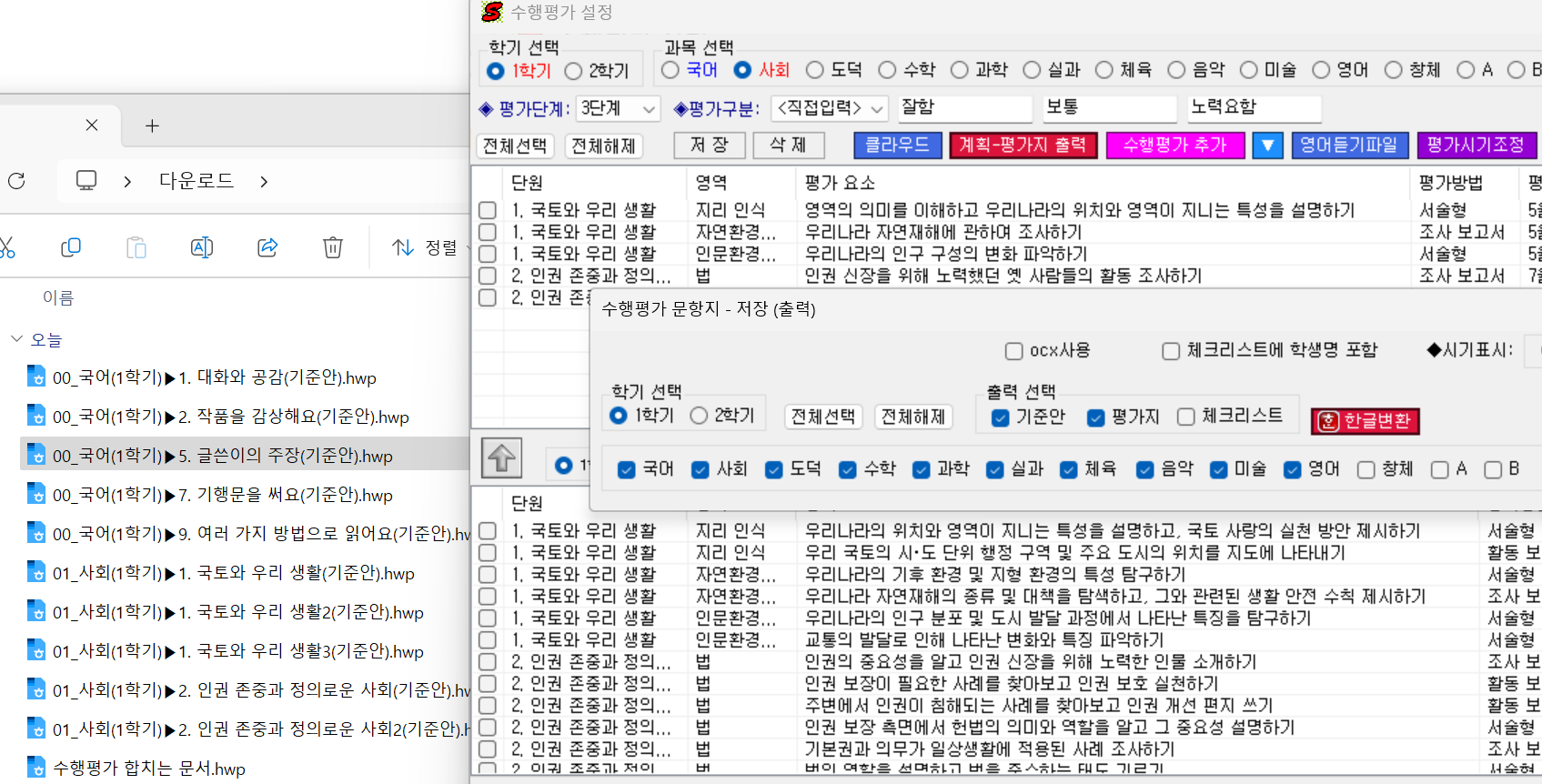The width and height of the screenshot is (1542, 784).
Task: Click the magenta 수행평가 추가 button
Action: pyautogui.click(x=1174, y=146)
